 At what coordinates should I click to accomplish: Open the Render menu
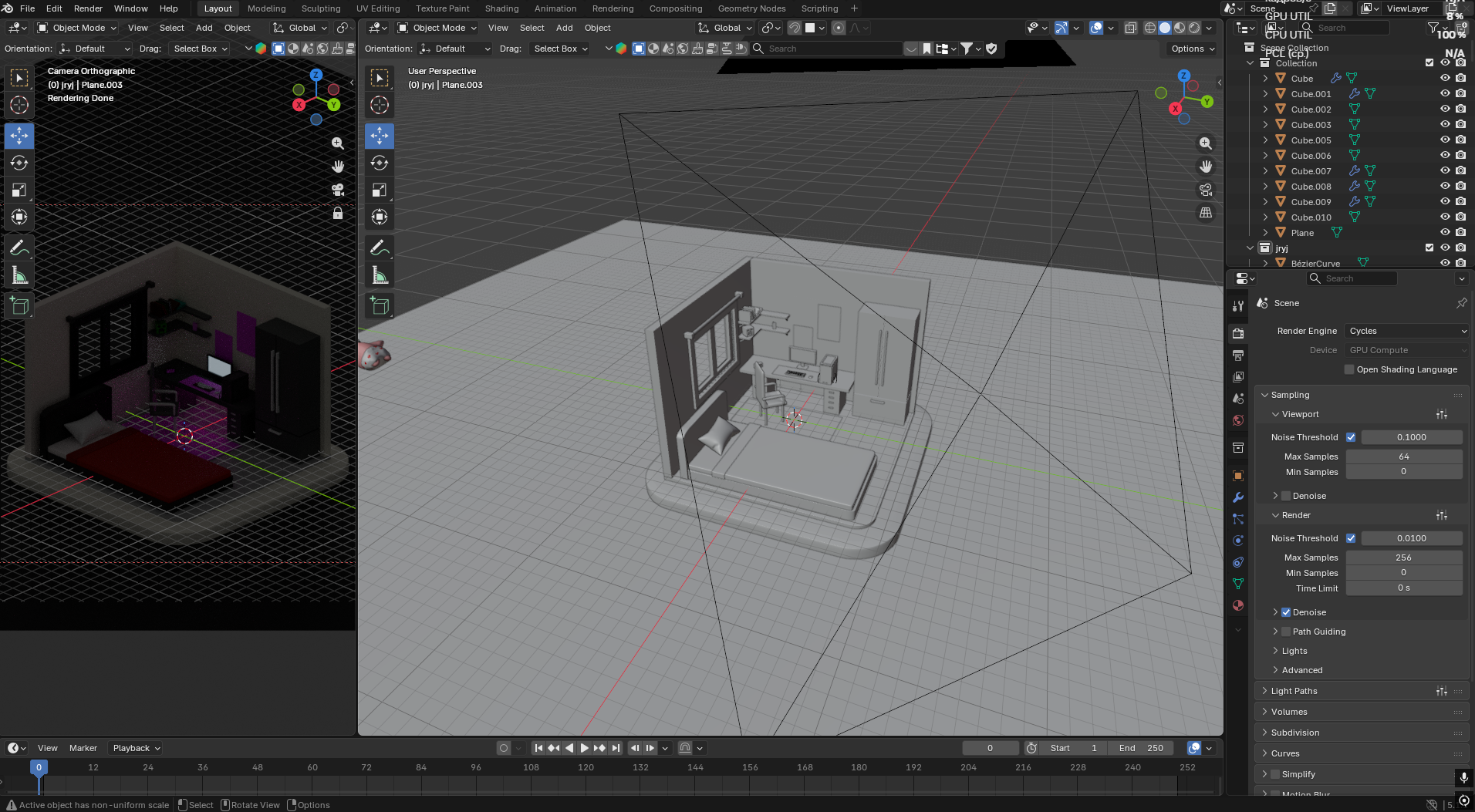click(x=88, y=8)
